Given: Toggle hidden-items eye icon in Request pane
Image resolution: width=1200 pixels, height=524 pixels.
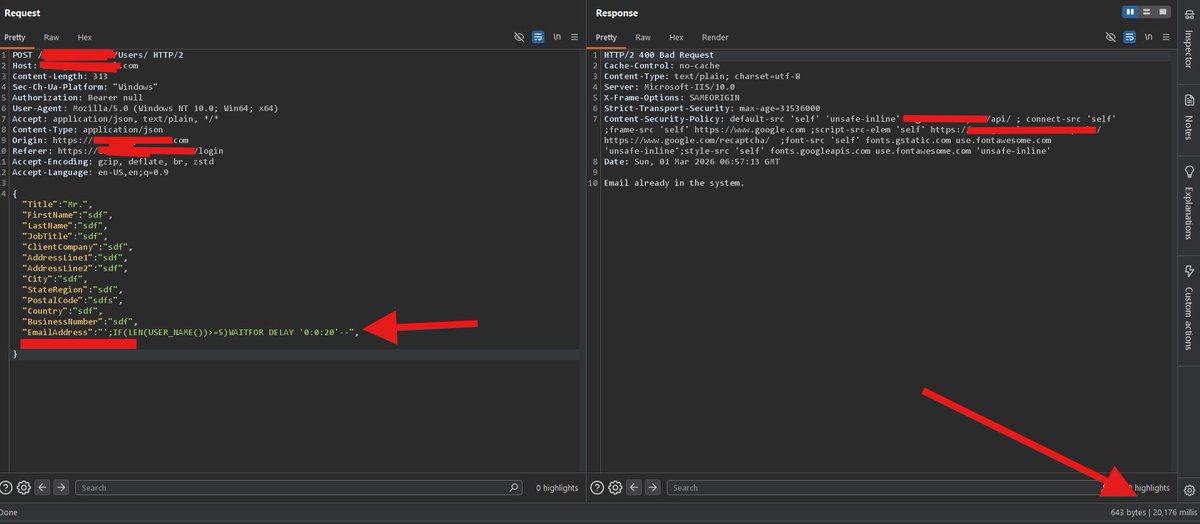Looking at the screenshot, I should (519, 37).
